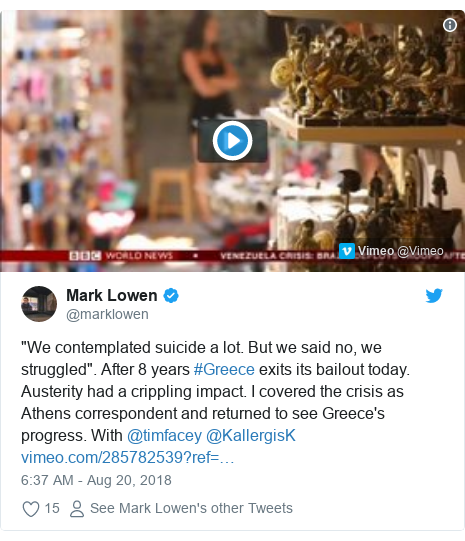
Task: Open the @marklowen handle
Action: pyautogui.click(x=107, y=314)
